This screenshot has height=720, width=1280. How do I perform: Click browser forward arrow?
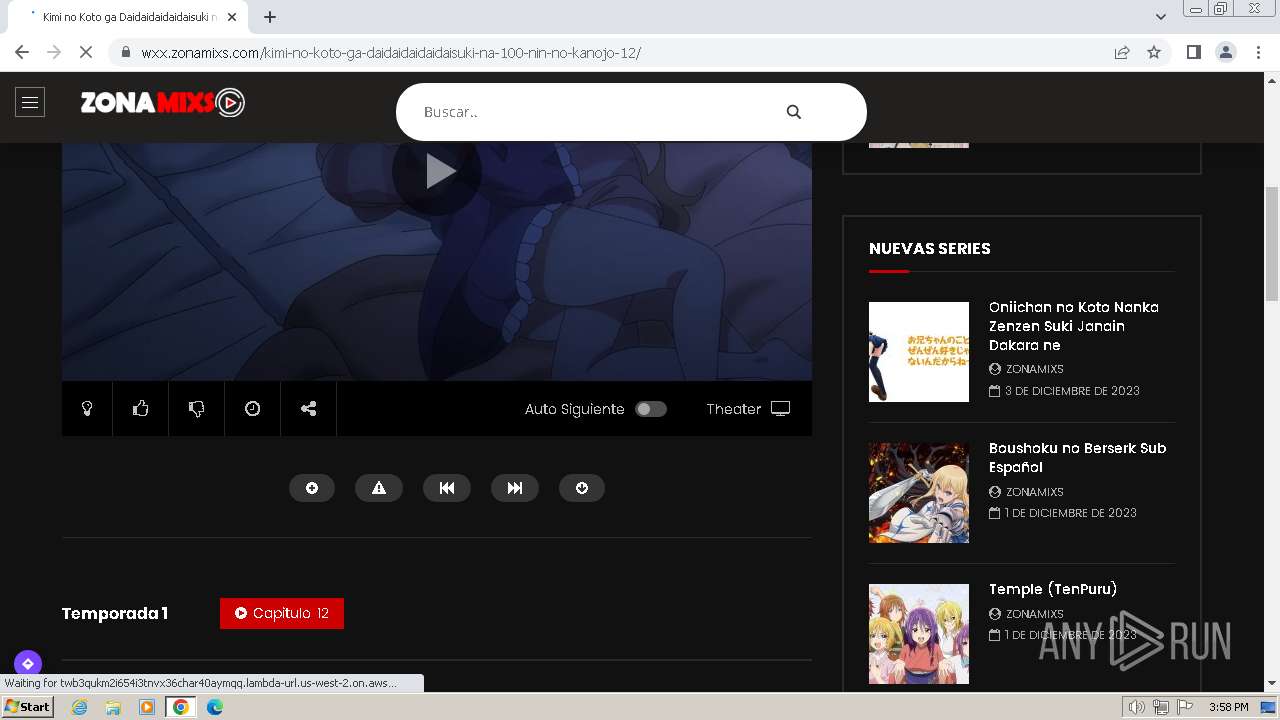pyautogui.click(x=54, y=52)
